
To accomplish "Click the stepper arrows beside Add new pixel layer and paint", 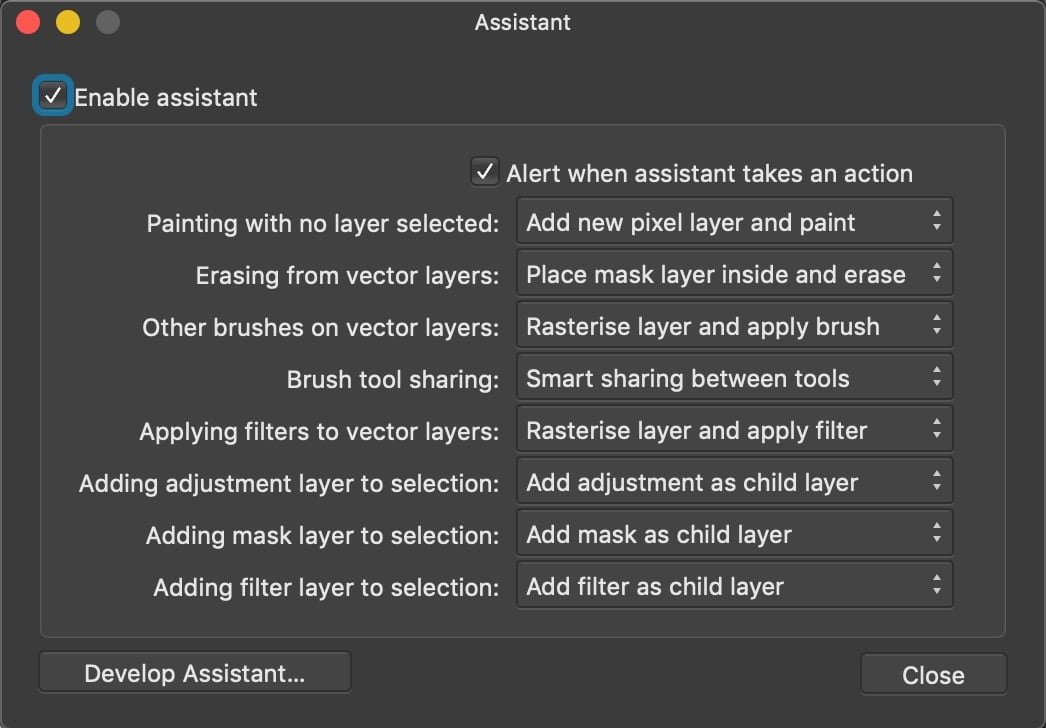I will pyautogui.click(x=938, y=220).
